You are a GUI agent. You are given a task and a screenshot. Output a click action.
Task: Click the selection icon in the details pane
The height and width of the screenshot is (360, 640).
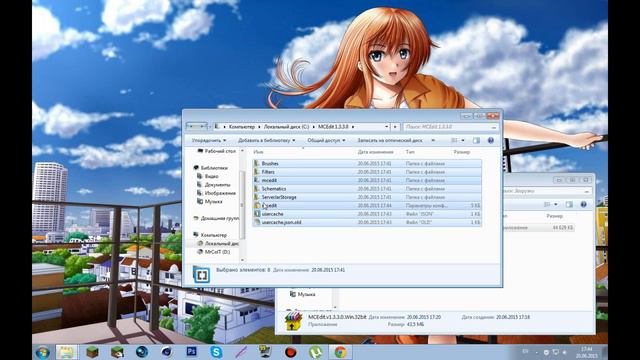tap(201, 275)
